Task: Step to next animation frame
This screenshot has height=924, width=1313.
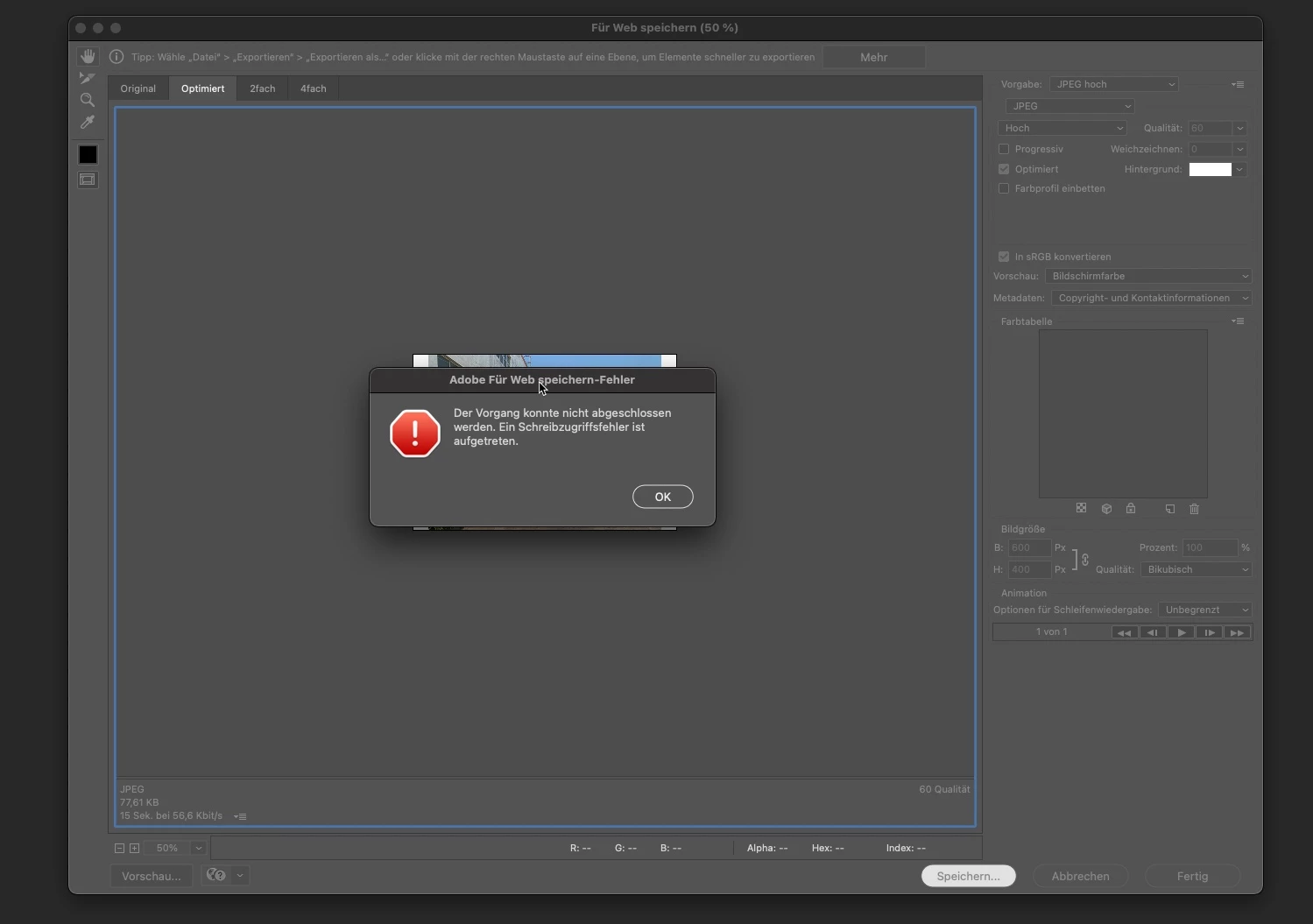Action: (1209, 632)
